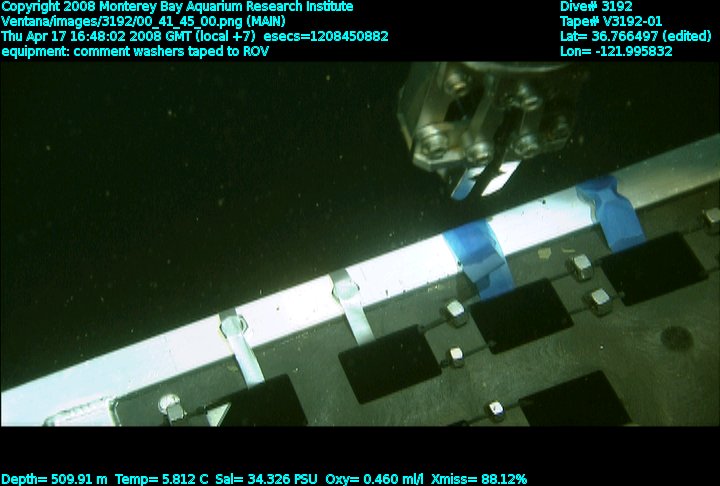Click the Lon= -121.995832 reading
The image size is (720, 486).
click(616, 51)
